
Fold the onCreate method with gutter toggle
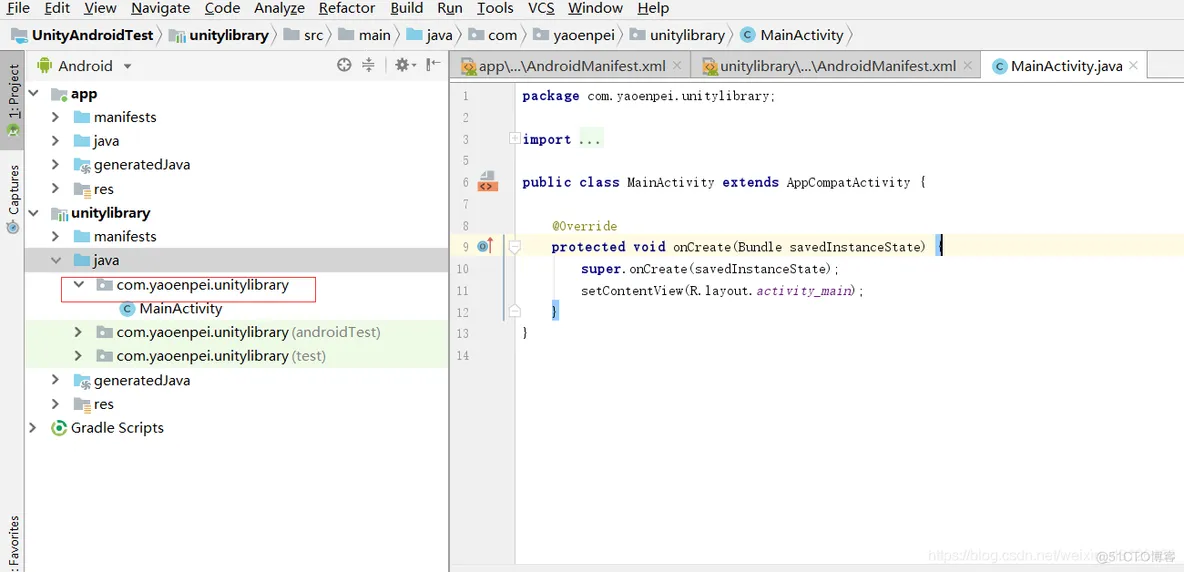(x=514, y=247)
